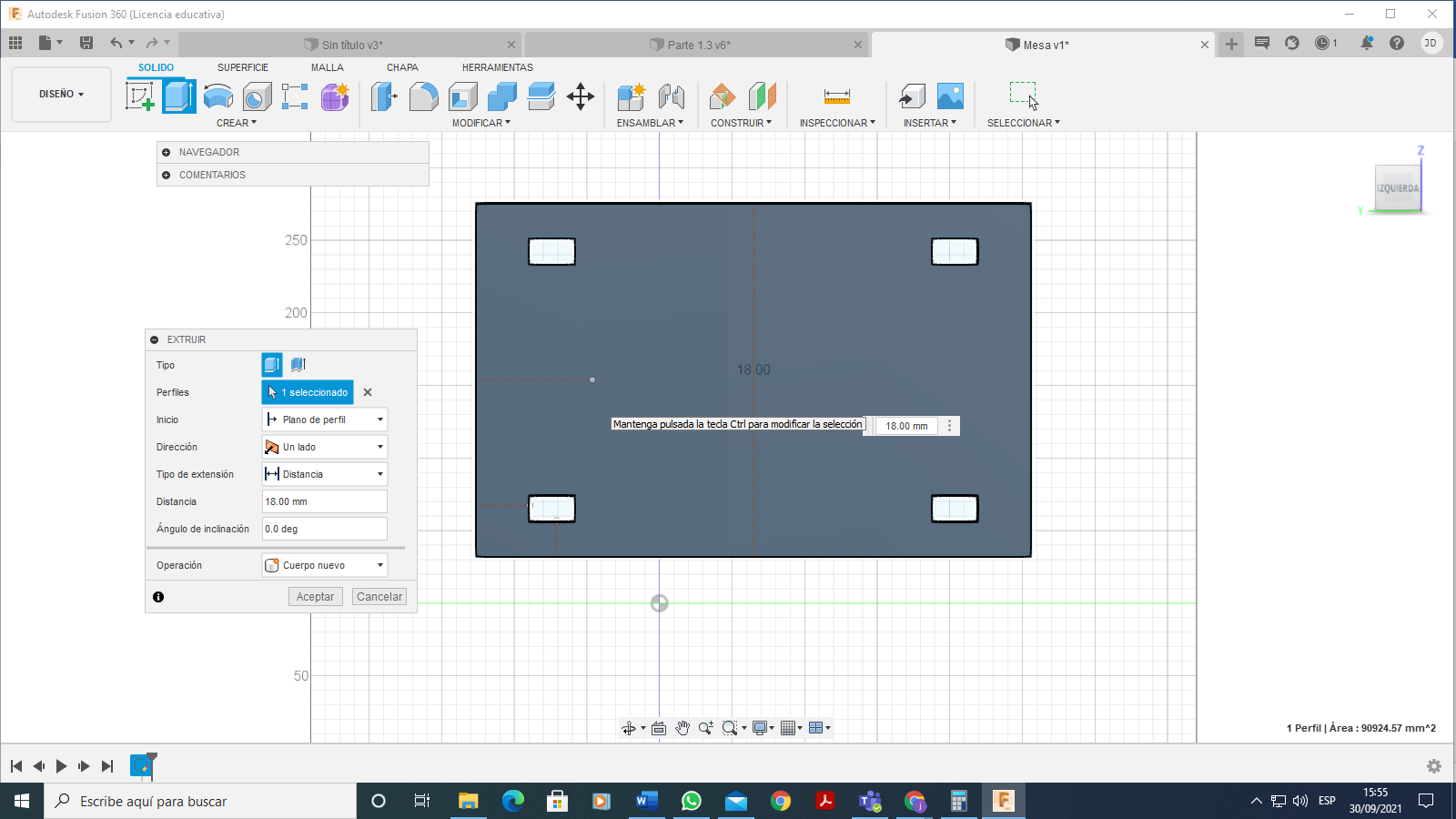
Task: Collapse the EXTRUIR dialog
Action: pyautogui.click(x=155, y=339)
